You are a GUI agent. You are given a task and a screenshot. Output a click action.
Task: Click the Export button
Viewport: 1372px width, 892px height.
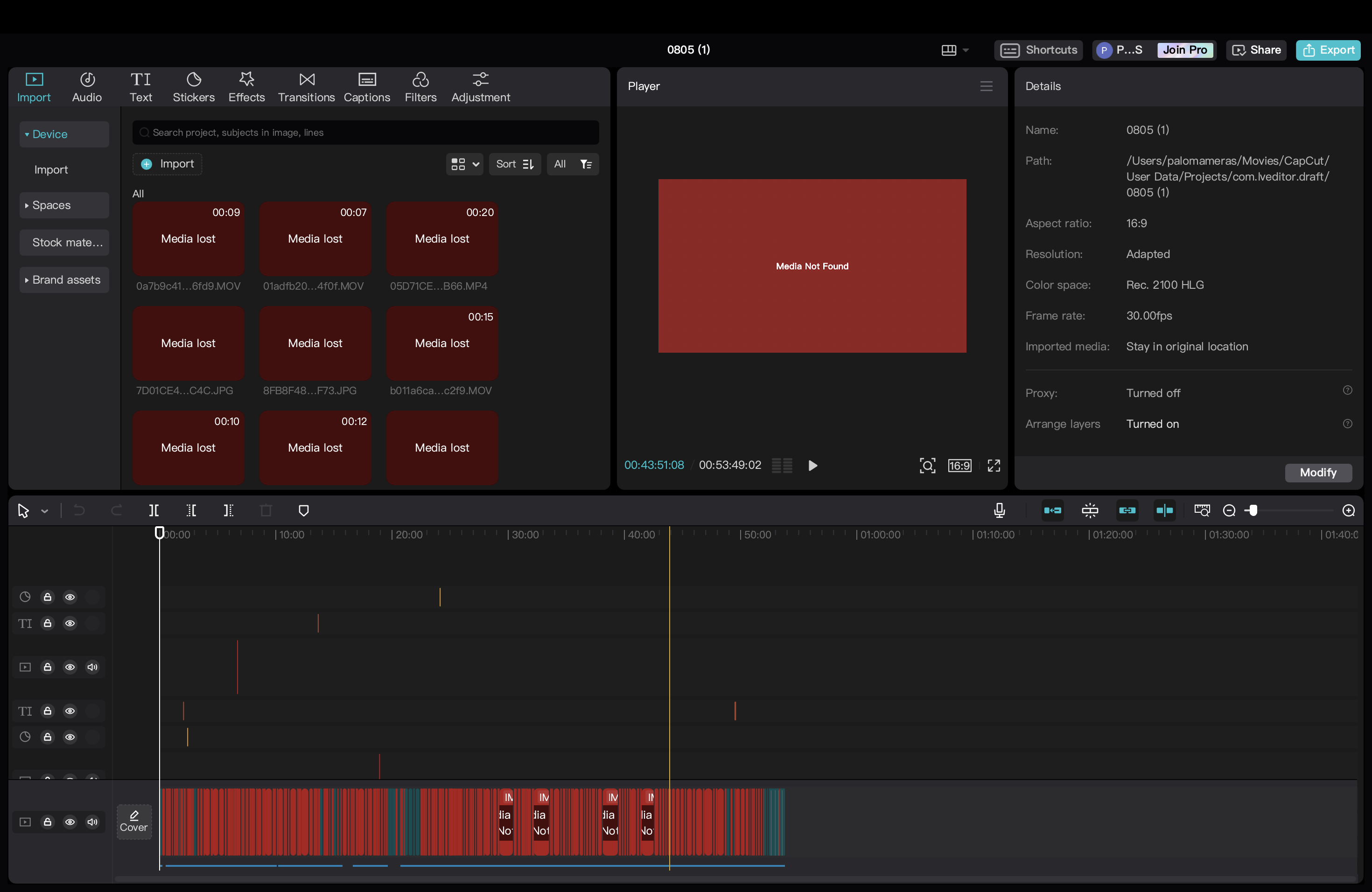(1328, 50)
